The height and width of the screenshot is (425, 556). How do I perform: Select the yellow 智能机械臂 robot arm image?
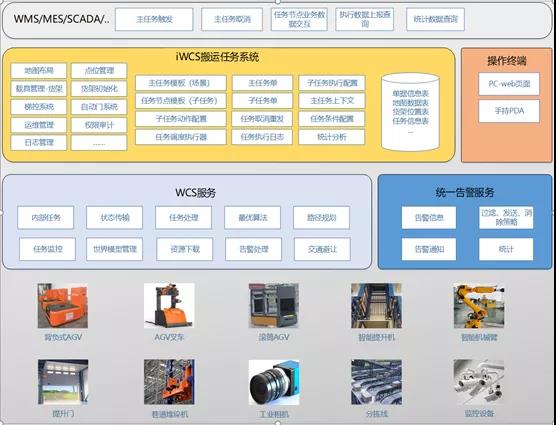pos(479,305)
